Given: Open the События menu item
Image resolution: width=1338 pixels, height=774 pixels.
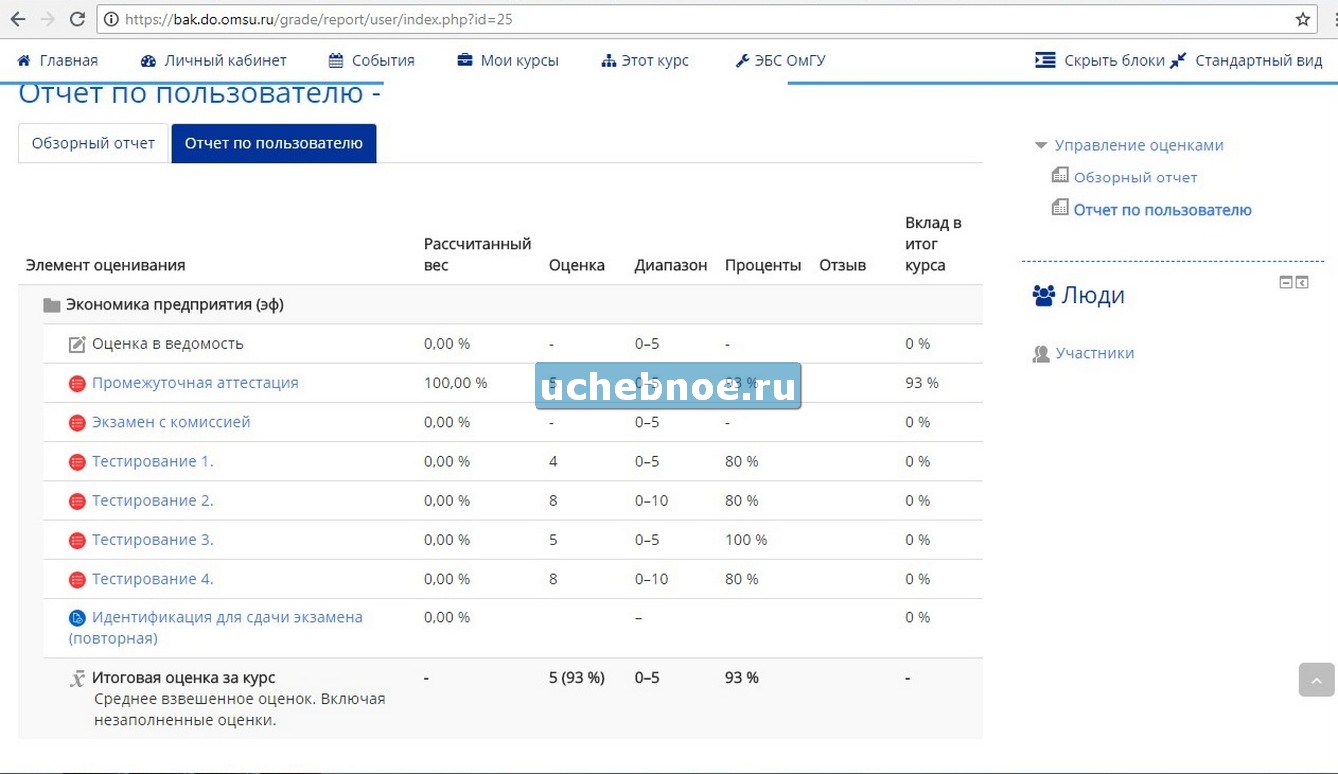Looking at the screenshot, I should pyautogui.click(x=372, y=60).
